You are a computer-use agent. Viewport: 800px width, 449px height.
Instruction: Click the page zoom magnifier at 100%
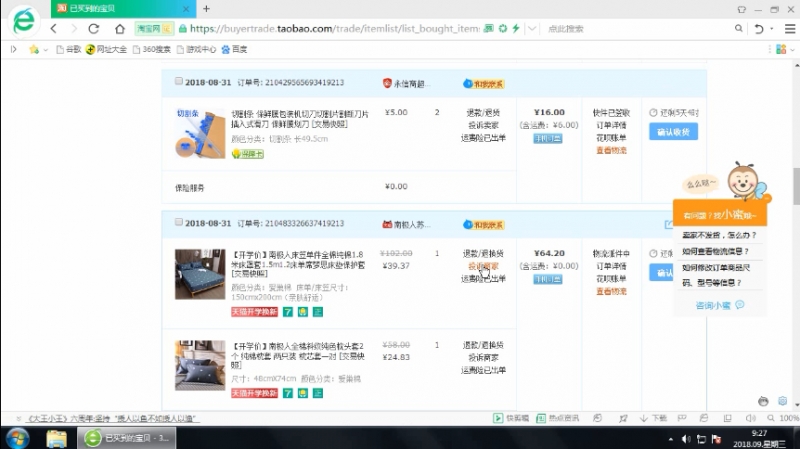770,418
